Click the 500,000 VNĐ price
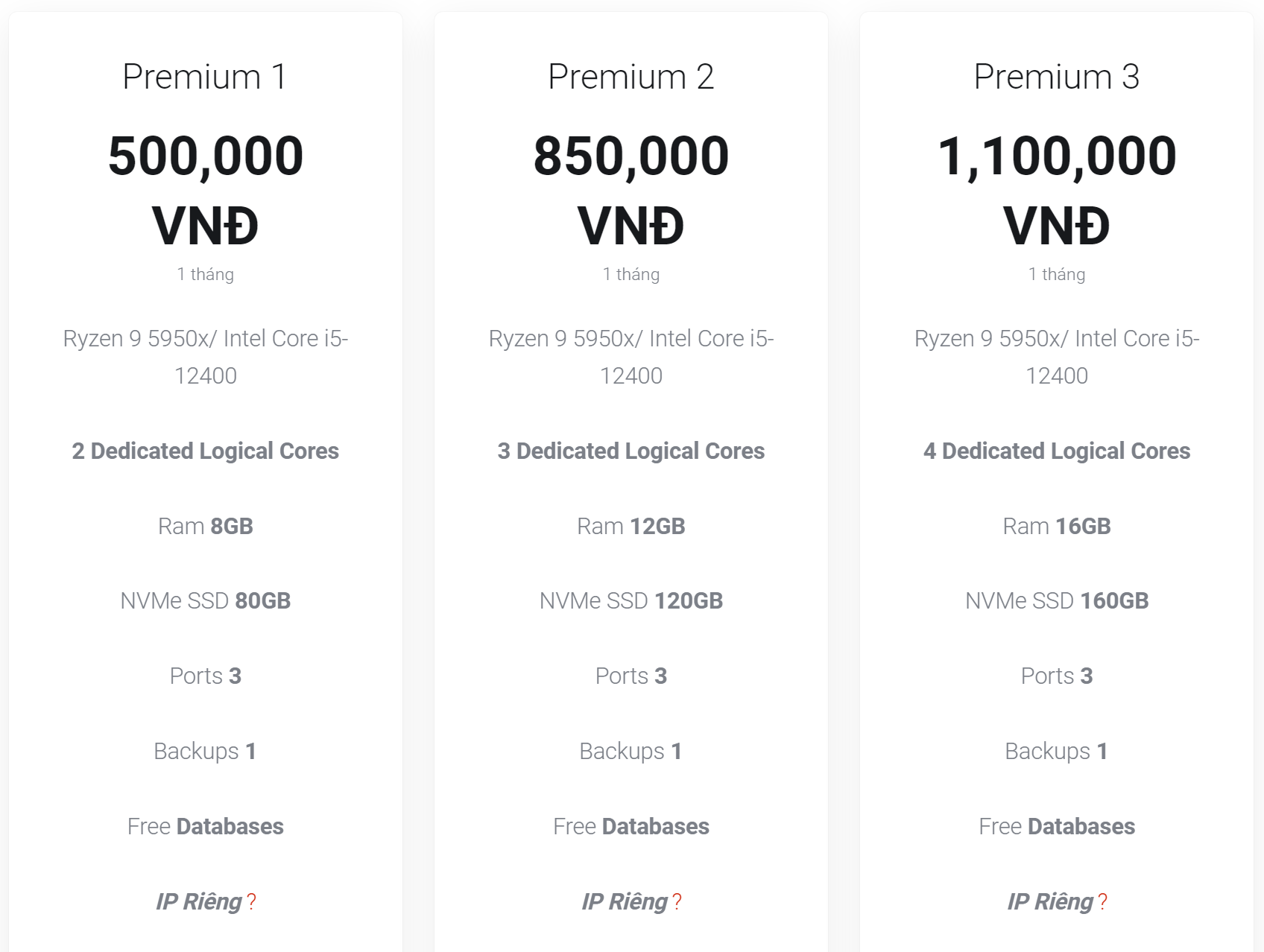The height and width of the screenshot is (952, 1264). (x=205, y=190)
